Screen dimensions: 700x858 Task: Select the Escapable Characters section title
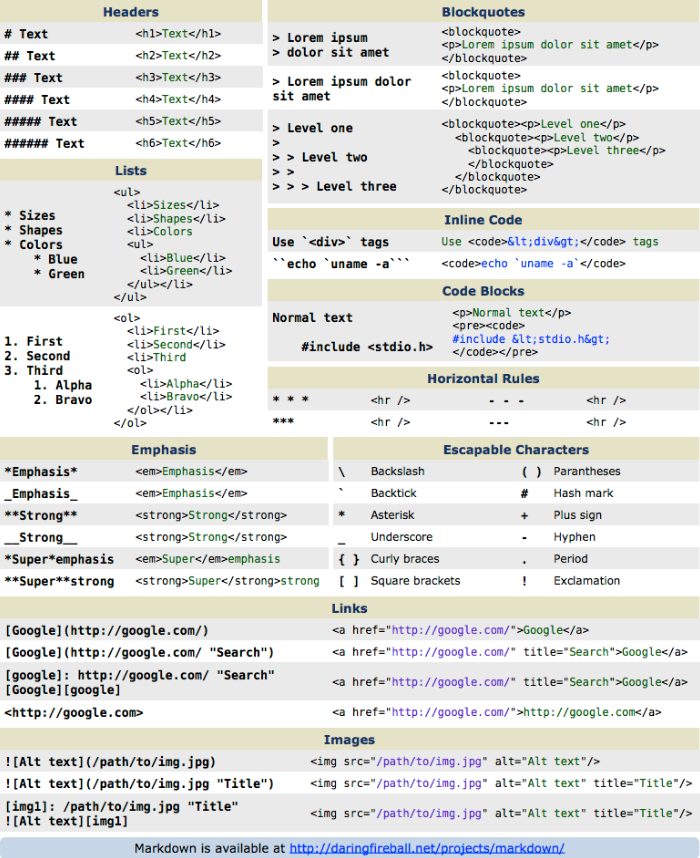(516, 450)
